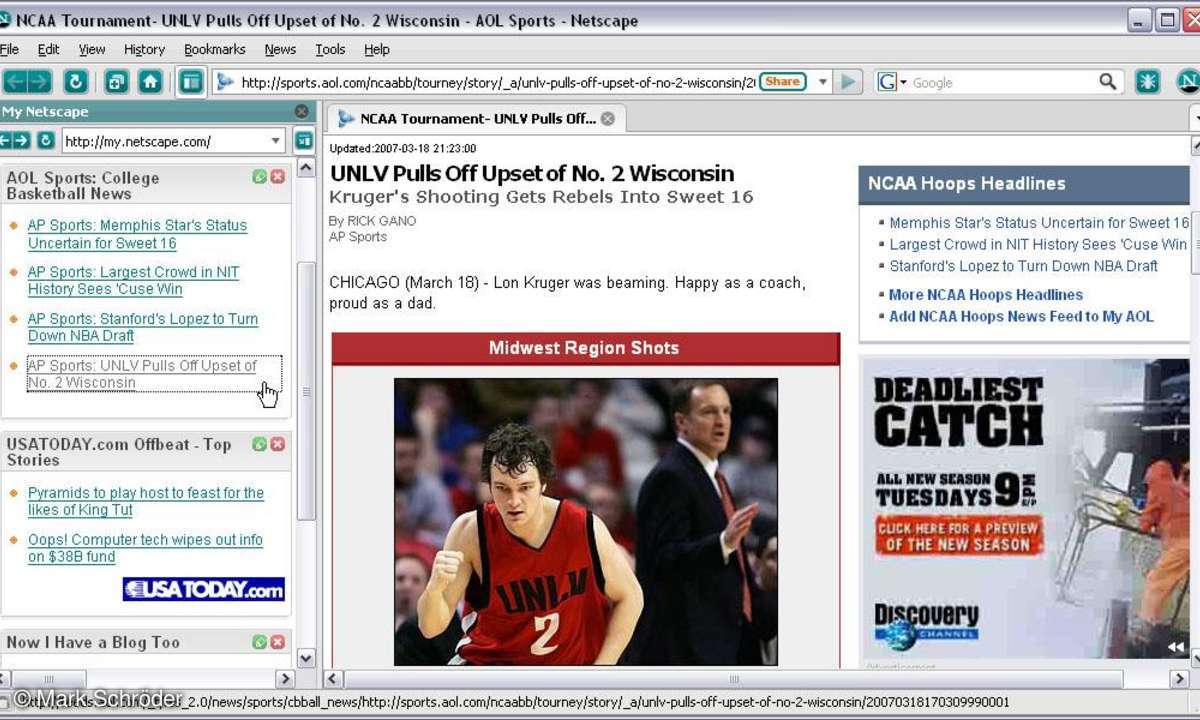Click the Discovery Channel logo in ad
The width and height of the screenshot is (1200, 720).
pyautogui.click(x=925, y=627)
